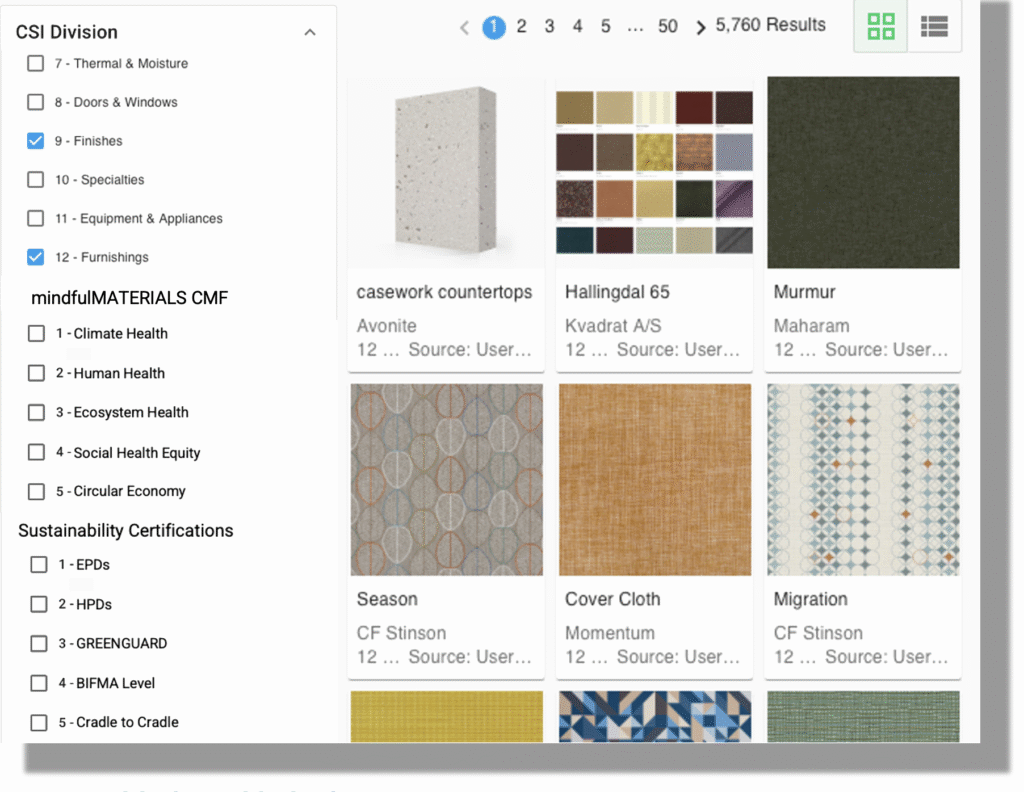
Task: Go to previous results page arrow
Action: click(x=464, y=27)
